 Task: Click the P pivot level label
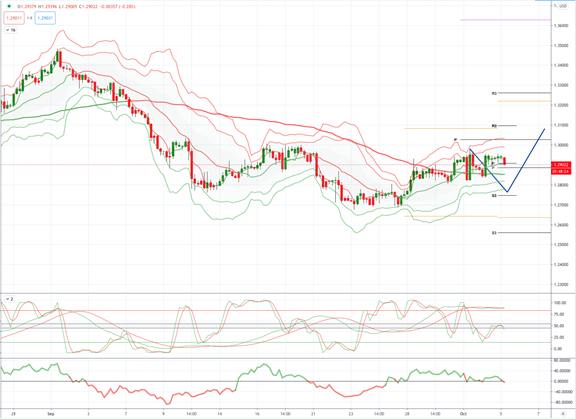pos(455,140)
